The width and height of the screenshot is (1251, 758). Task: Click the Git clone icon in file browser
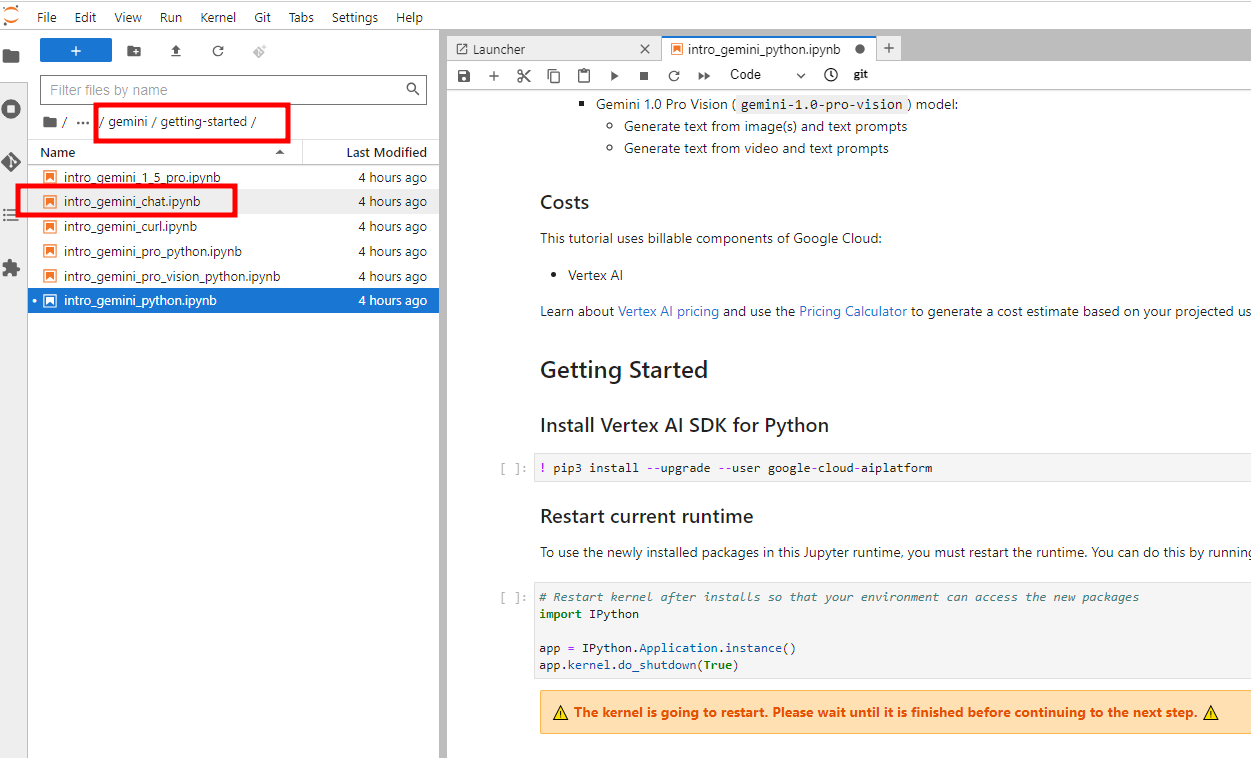pyautogui.click(x=259, y=51)
